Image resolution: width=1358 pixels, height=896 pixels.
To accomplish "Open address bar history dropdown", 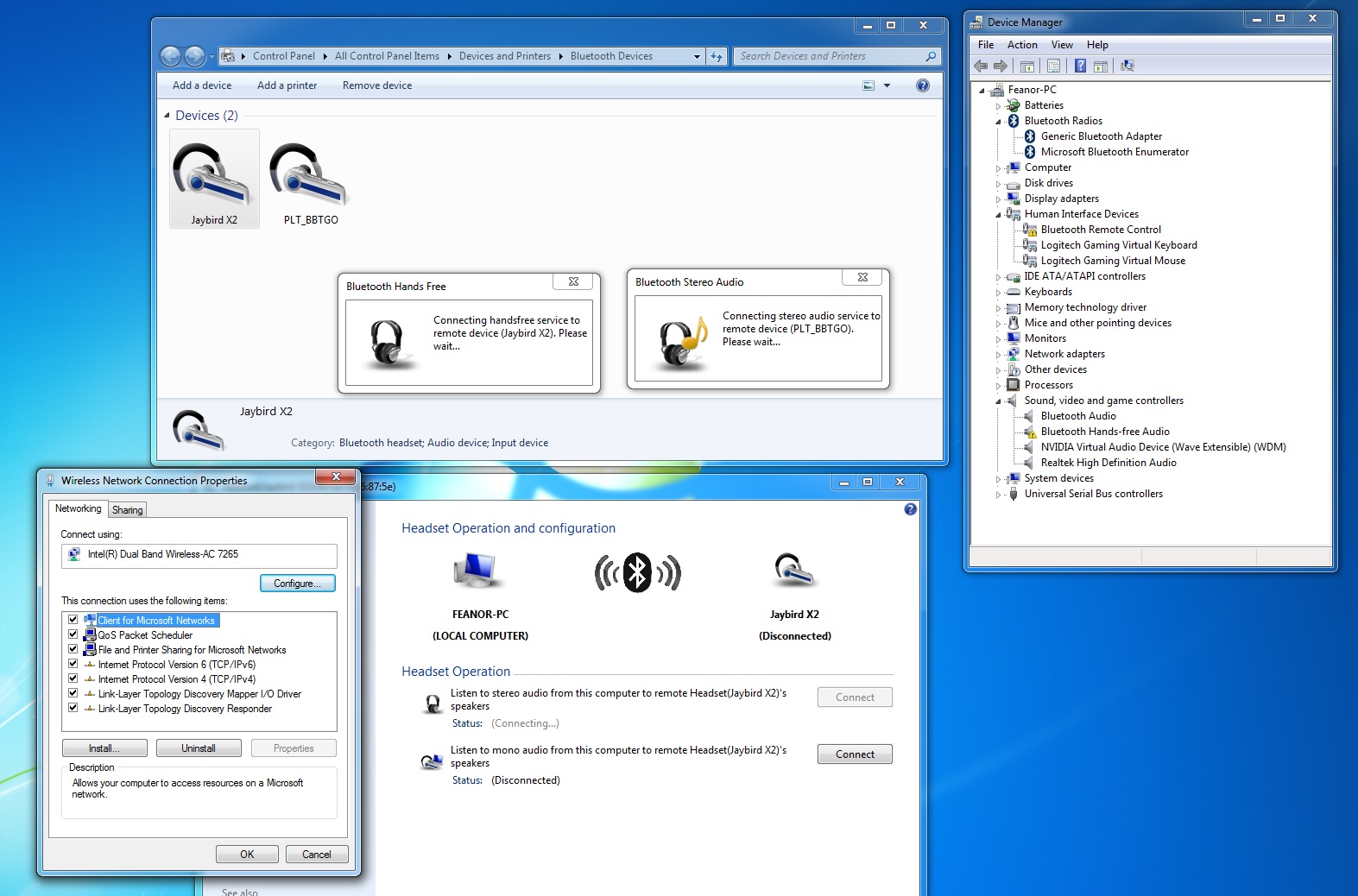I will tap(697, 57).
